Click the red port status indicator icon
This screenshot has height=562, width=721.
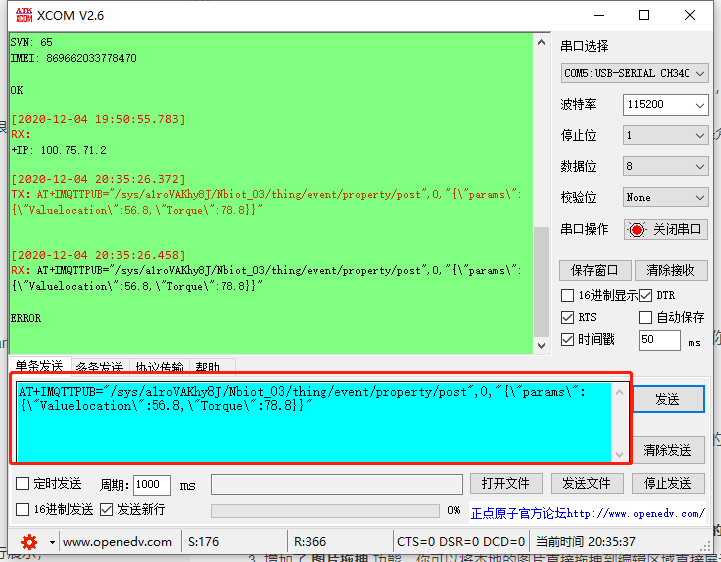pos(637,229)
